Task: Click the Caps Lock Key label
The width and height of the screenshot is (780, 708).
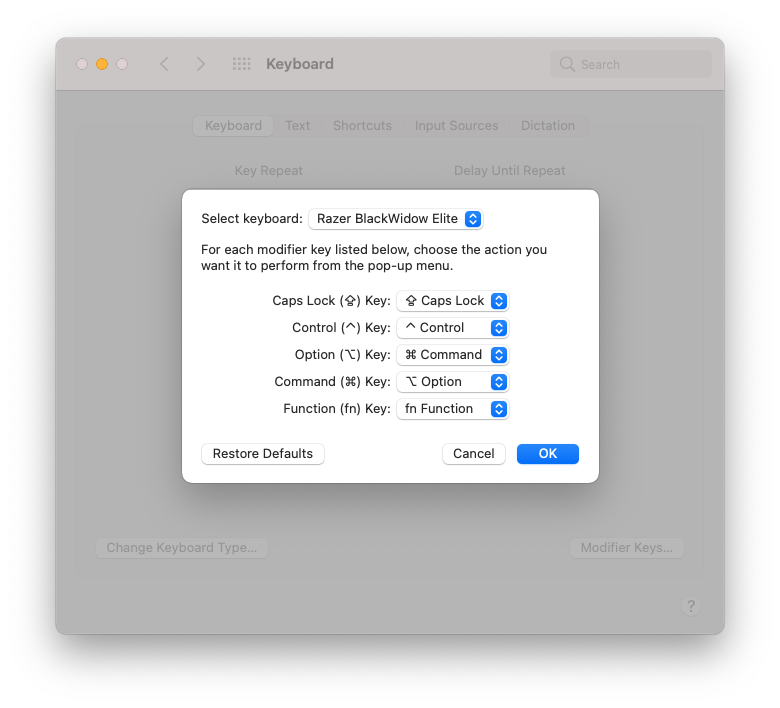Action: click(331, 301)
